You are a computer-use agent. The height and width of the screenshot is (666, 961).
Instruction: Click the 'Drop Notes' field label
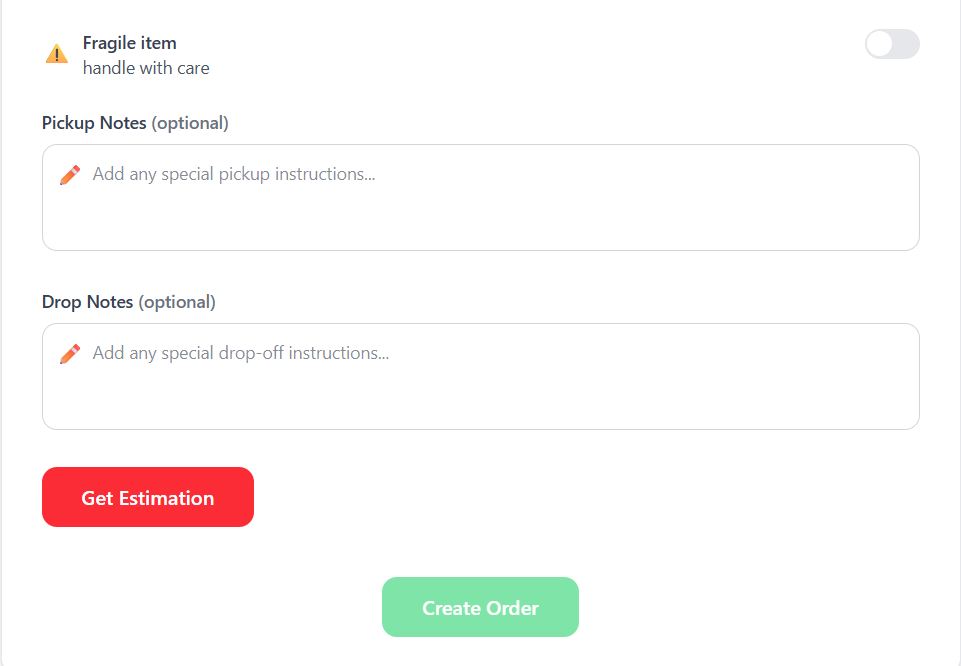[87, 302]
